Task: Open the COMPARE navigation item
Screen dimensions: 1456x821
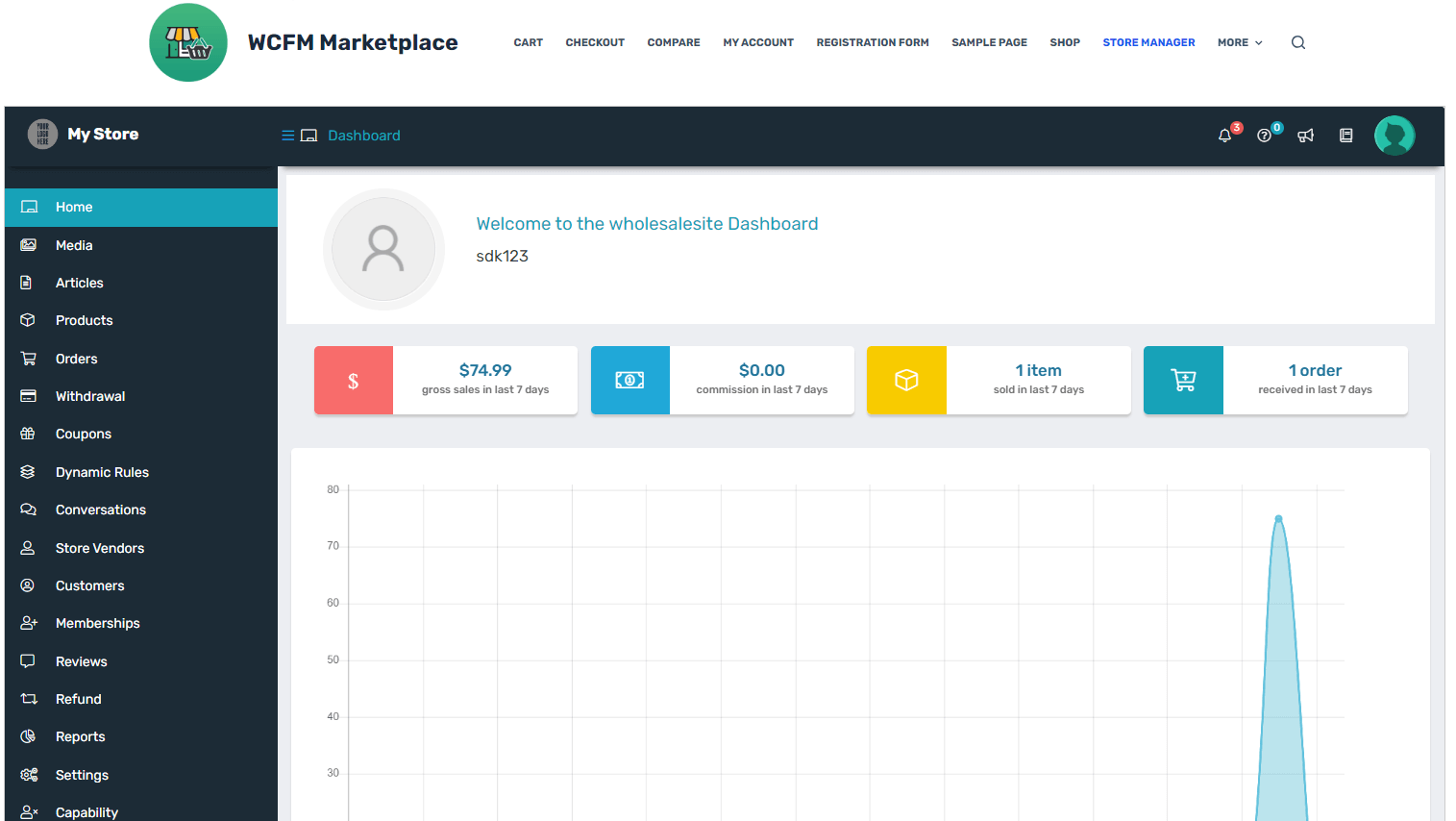Action: pos(674,42)
